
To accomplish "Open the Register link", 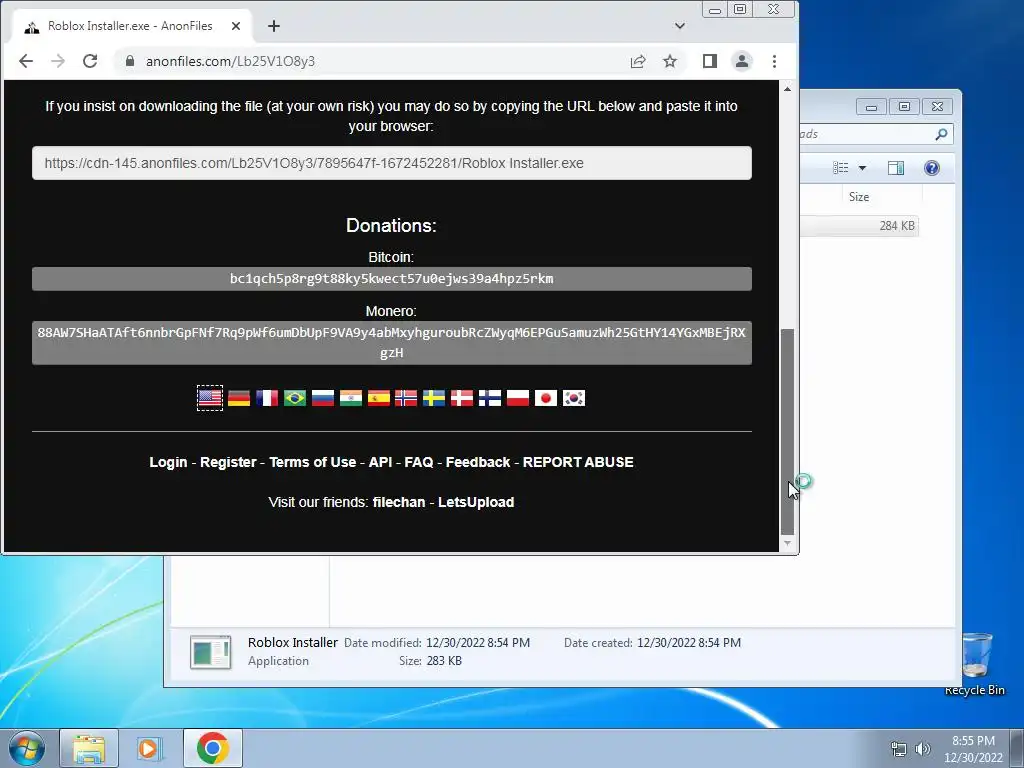I will [229, 462].
